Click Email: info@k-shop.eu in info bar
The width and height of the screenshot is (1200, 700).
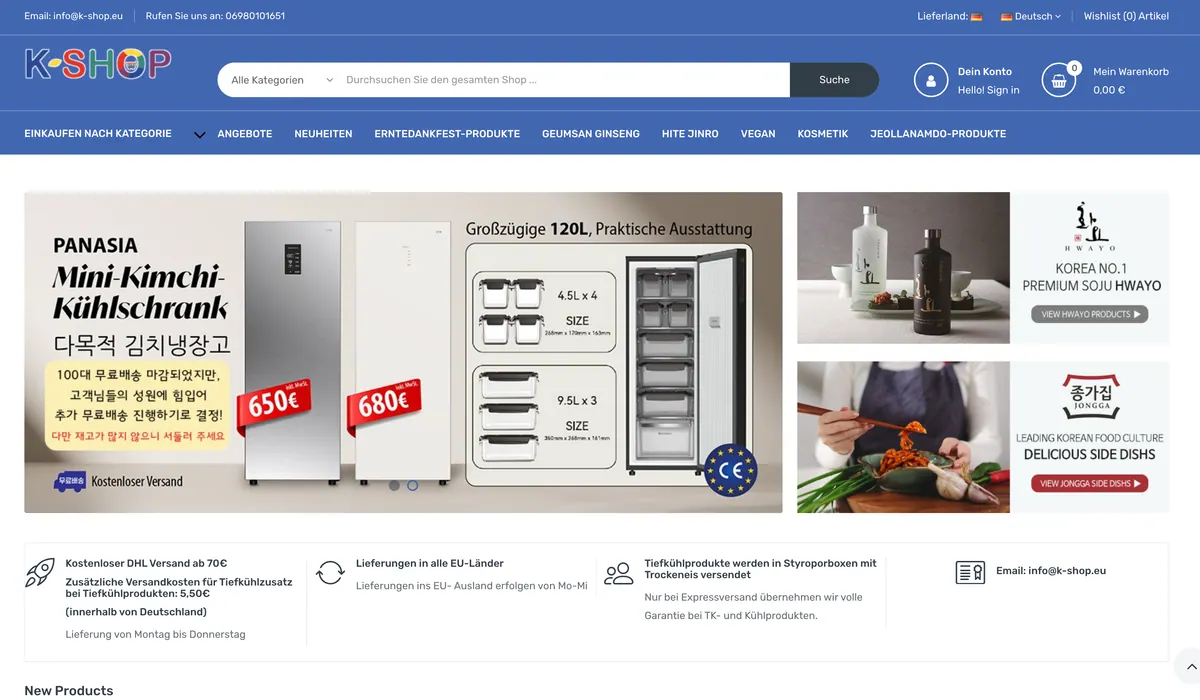point(1051,571)
